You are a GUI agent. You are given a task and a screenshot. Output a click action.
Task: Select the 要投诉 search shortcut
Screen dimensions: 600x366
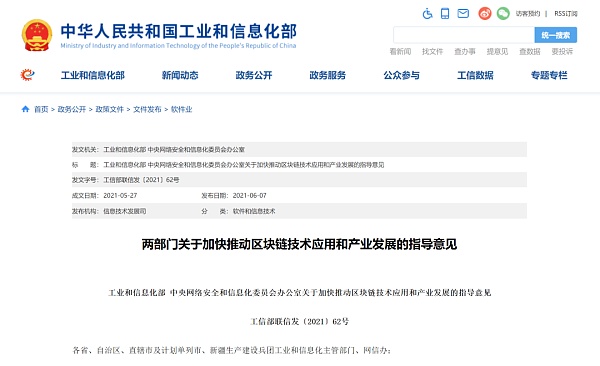click(x=562, y=52)
